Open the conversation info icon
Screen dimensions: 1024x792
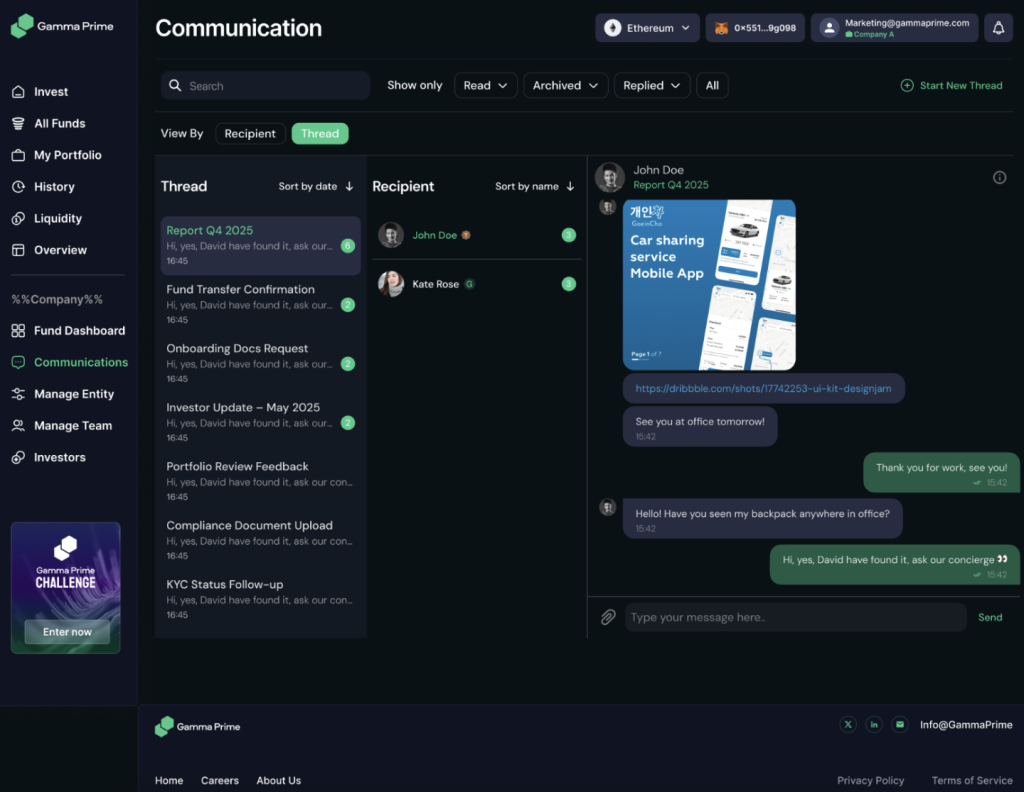tap(999, 178)
